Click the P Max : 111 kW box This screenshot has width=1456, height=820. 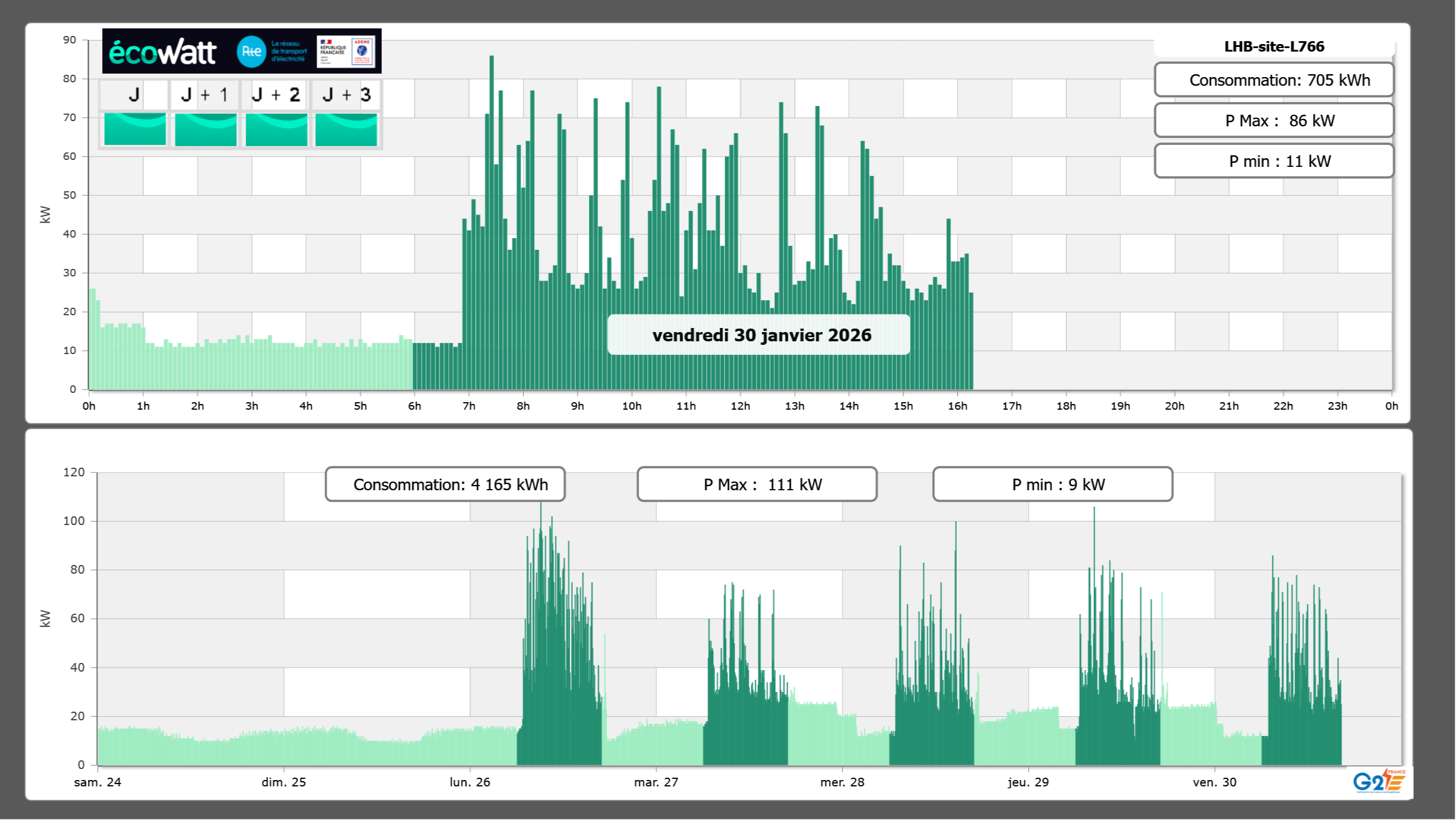click(x=757, y=484)
